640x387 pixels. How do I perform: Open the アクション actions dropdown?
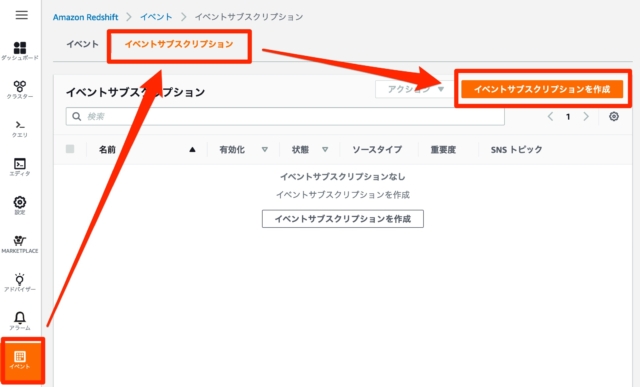click(x=415, y=89)
